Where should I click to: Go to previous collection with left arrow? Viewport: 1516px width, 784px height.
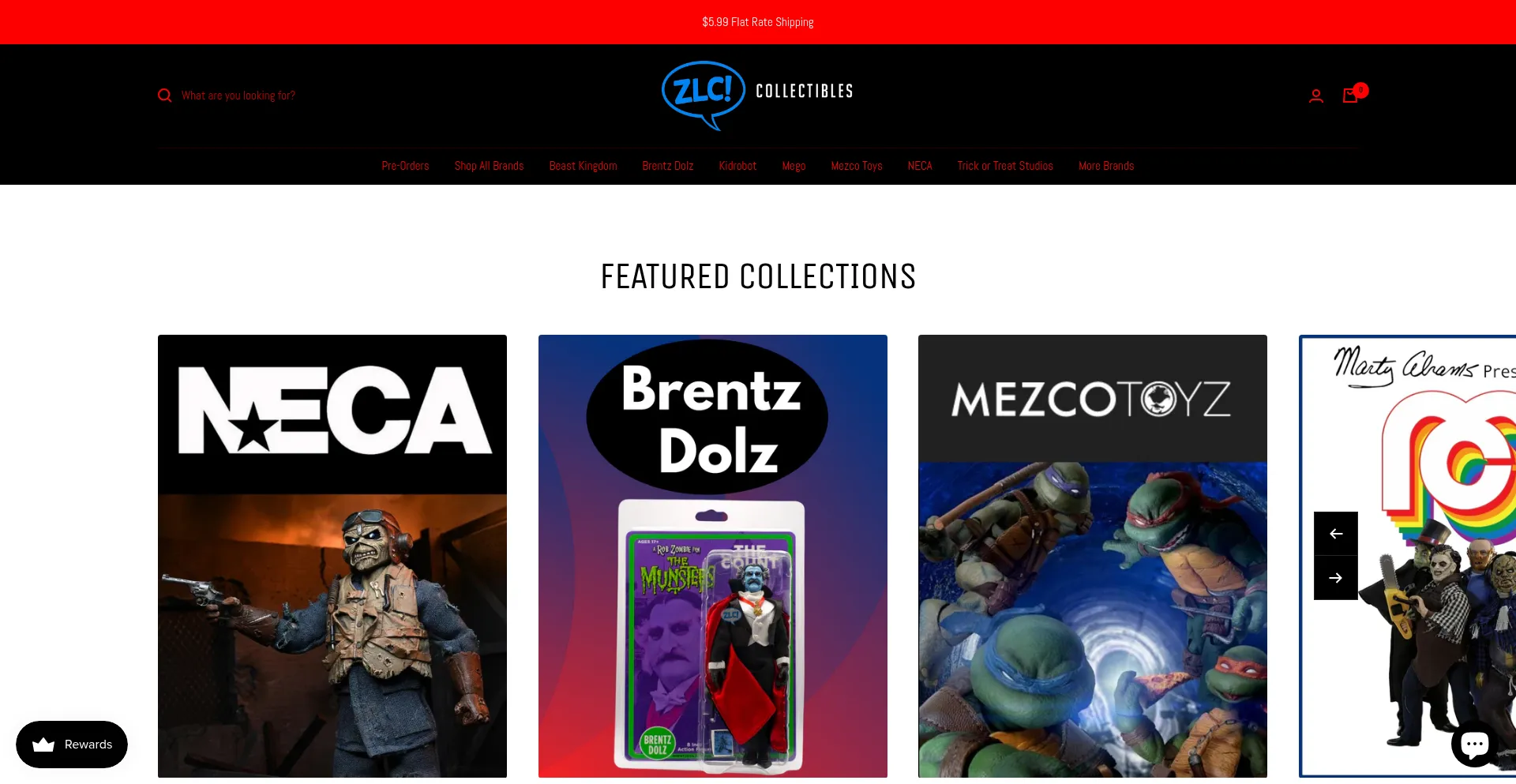click(x=1335, y=534)
